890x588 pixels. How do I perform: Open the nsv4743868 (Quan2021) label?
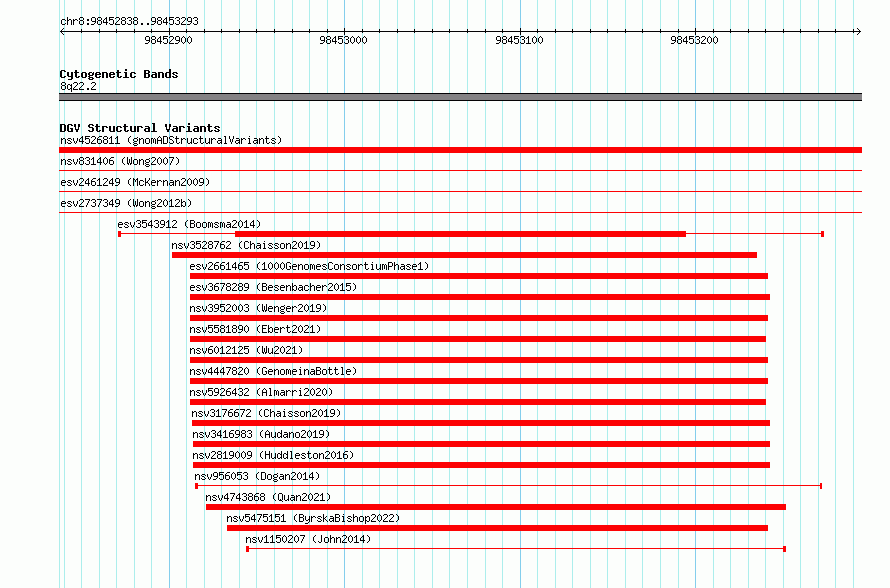point(268,497)
